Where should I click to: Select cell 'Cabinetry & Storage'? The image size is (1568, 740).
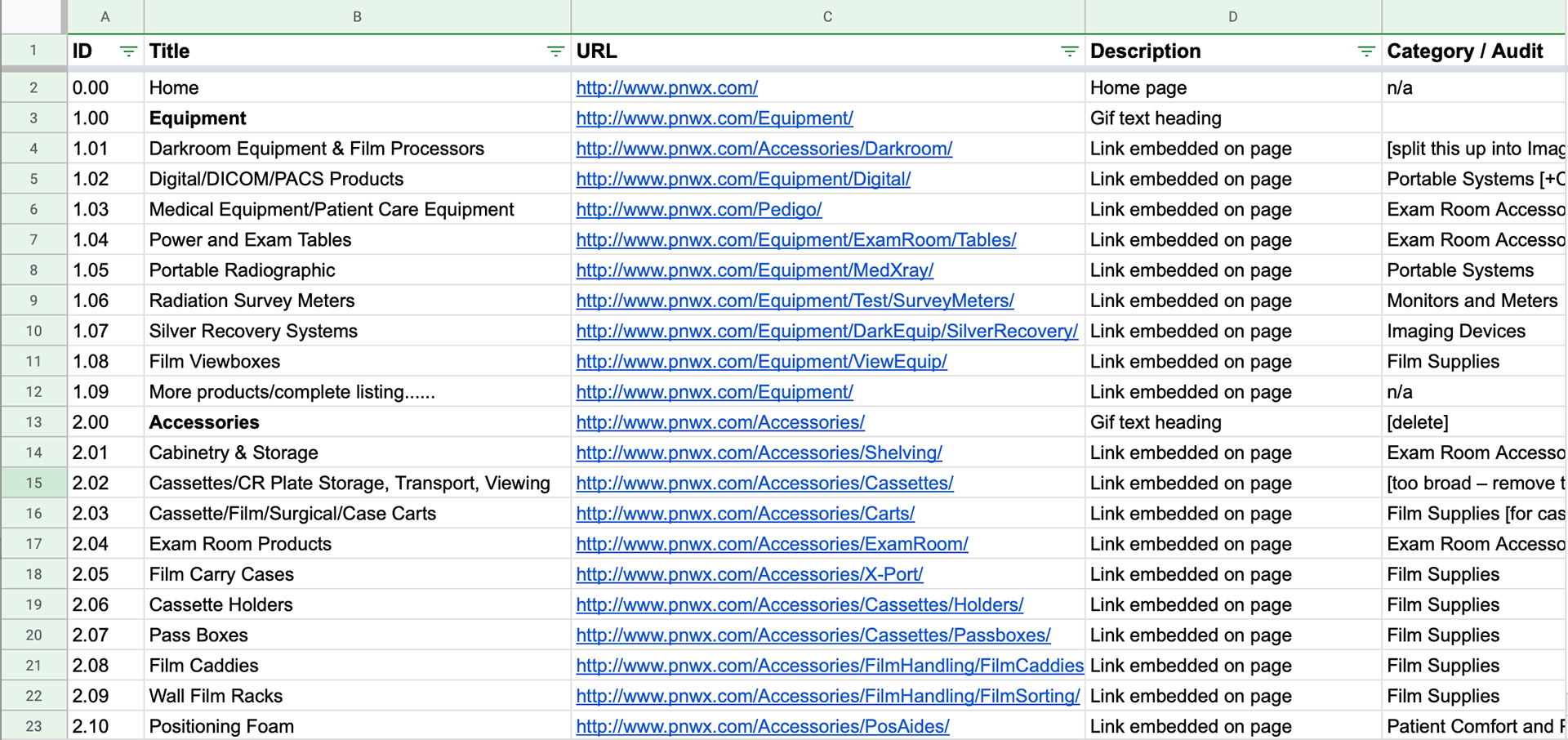(357, 452)
